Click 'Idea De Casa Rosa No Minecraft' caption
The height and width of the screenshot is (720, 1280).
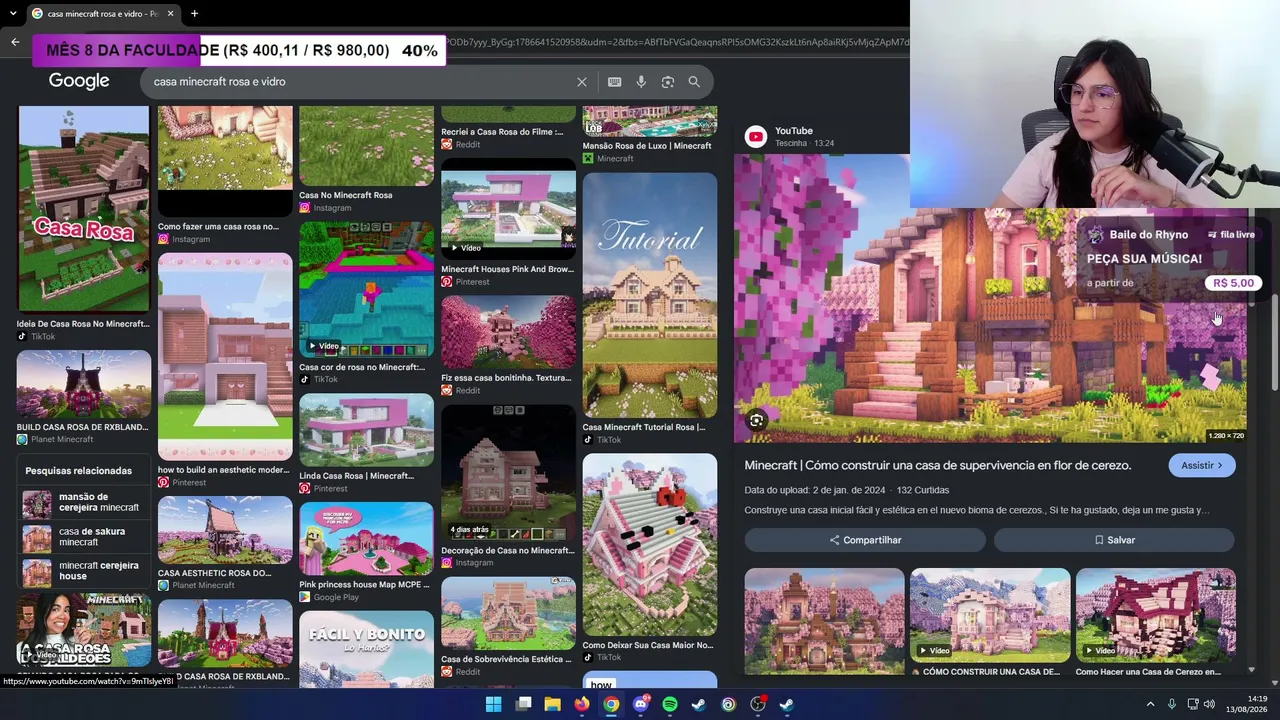[82, 324]
